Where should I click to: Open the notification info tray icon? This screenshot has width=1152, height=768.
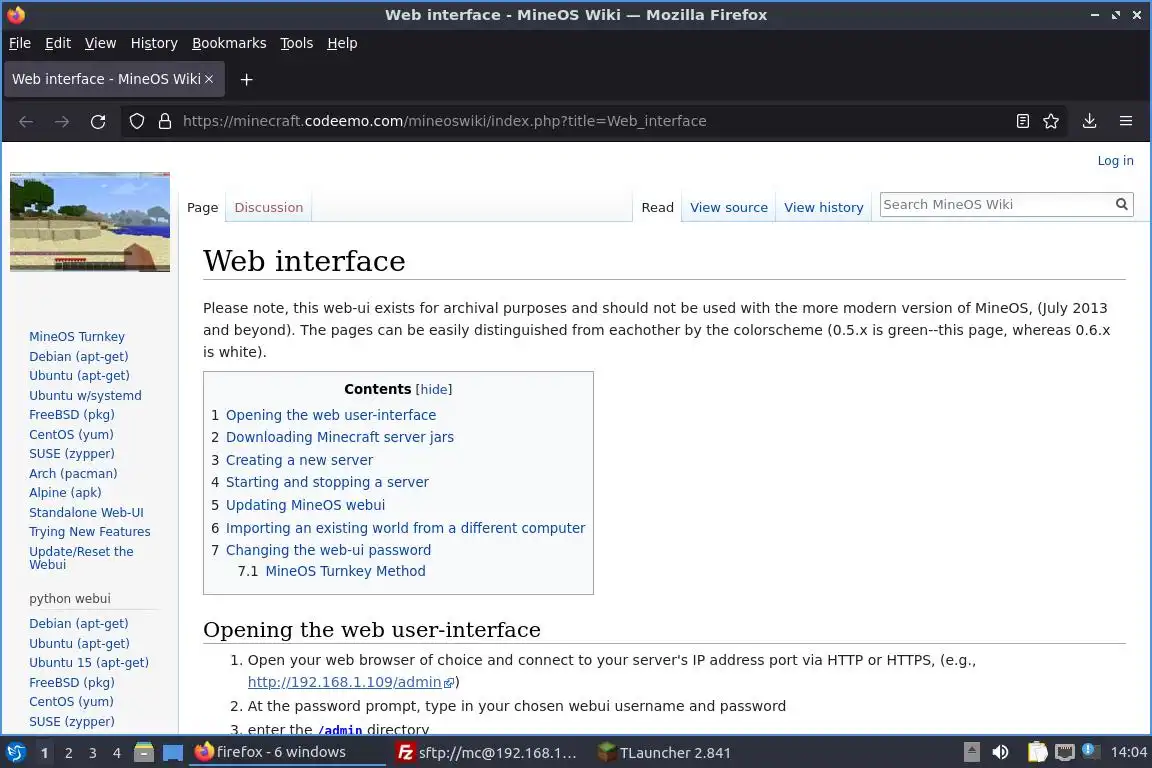pyautogui.click(x=1091, y=751)
